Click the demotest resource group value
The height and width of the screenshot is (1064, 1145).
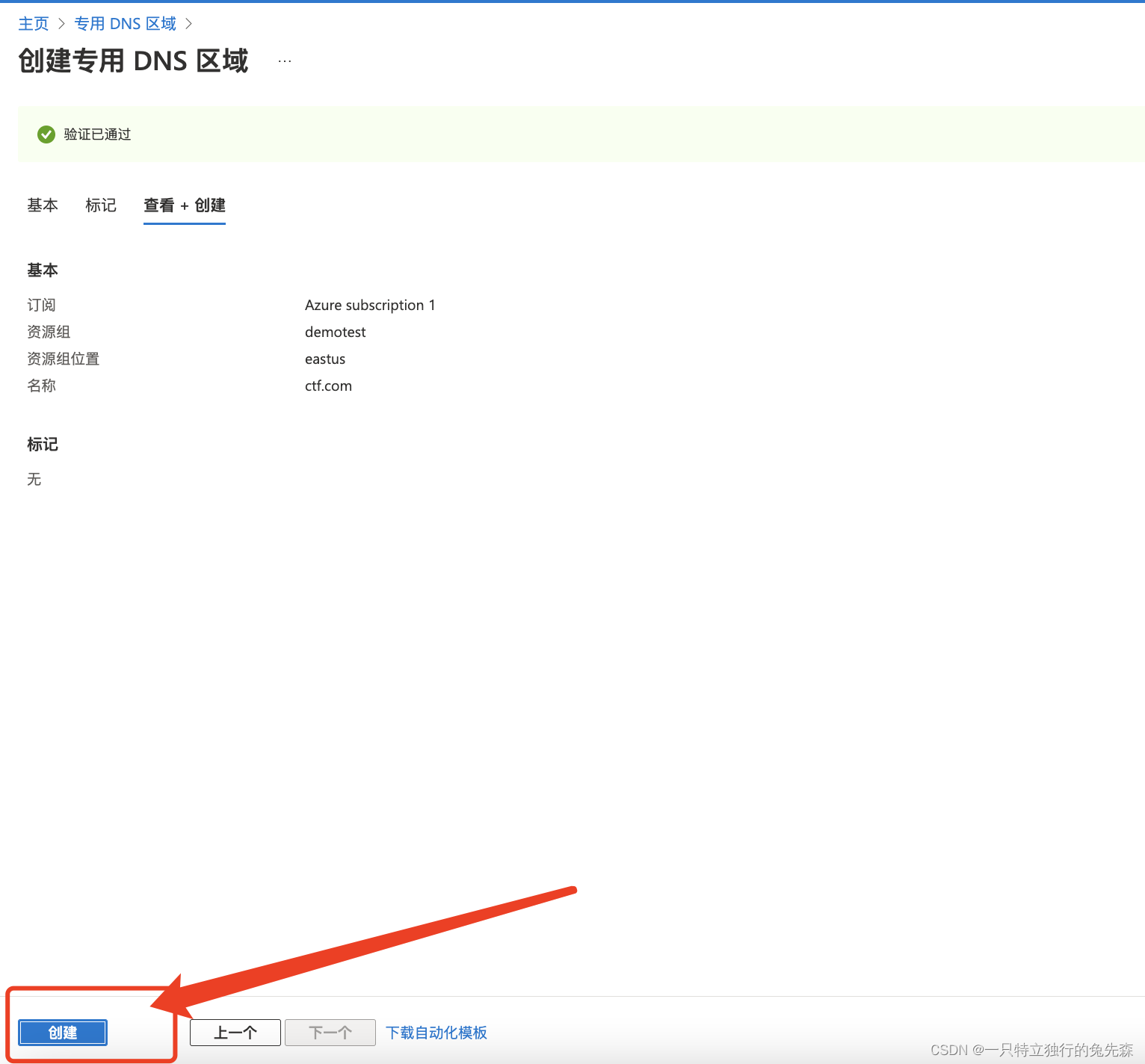(336, 332)
